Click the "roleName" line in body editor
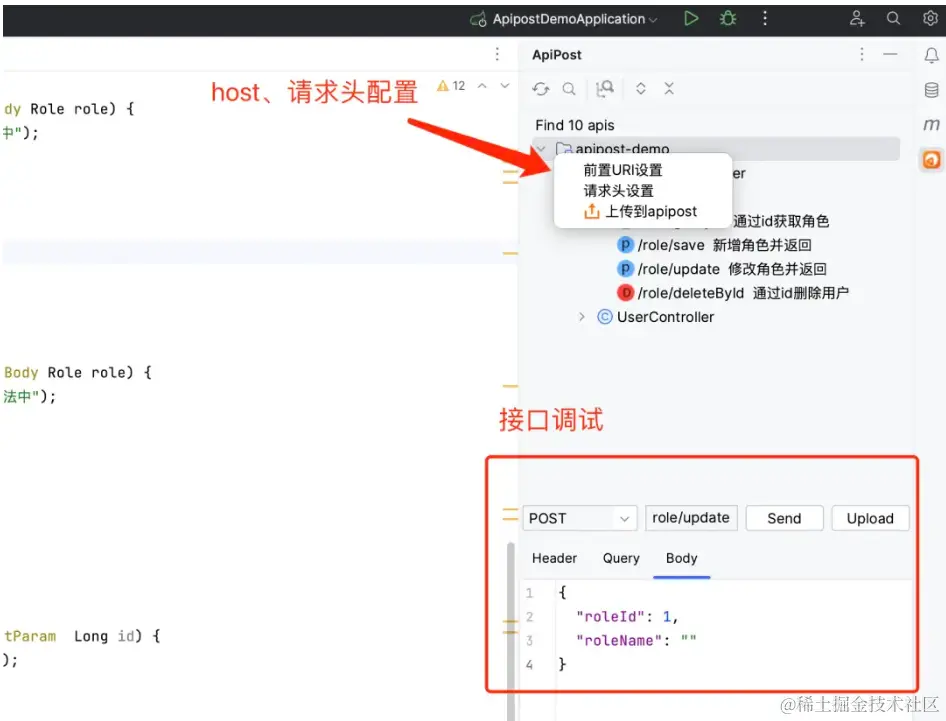The image size is (946, 721). click(x=636, y=641)
